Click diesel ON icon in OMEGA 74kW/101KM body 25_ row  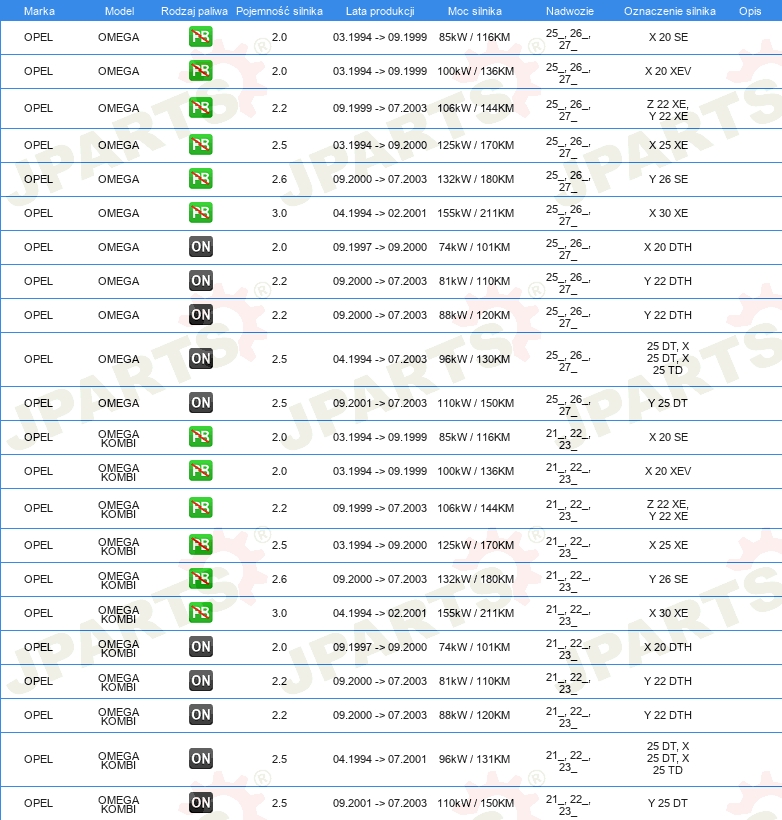pyautogui.click(x=201, y=247)
